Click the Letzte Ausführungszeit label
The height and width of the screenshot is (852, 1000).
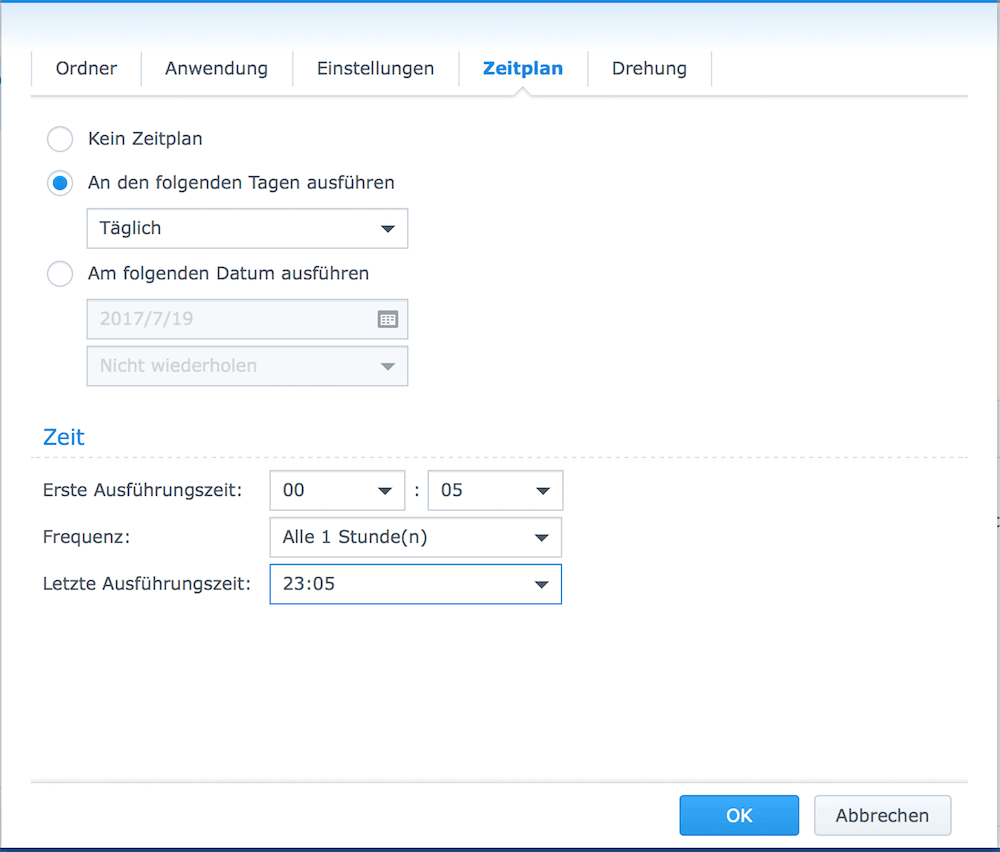tap(147, 584)
